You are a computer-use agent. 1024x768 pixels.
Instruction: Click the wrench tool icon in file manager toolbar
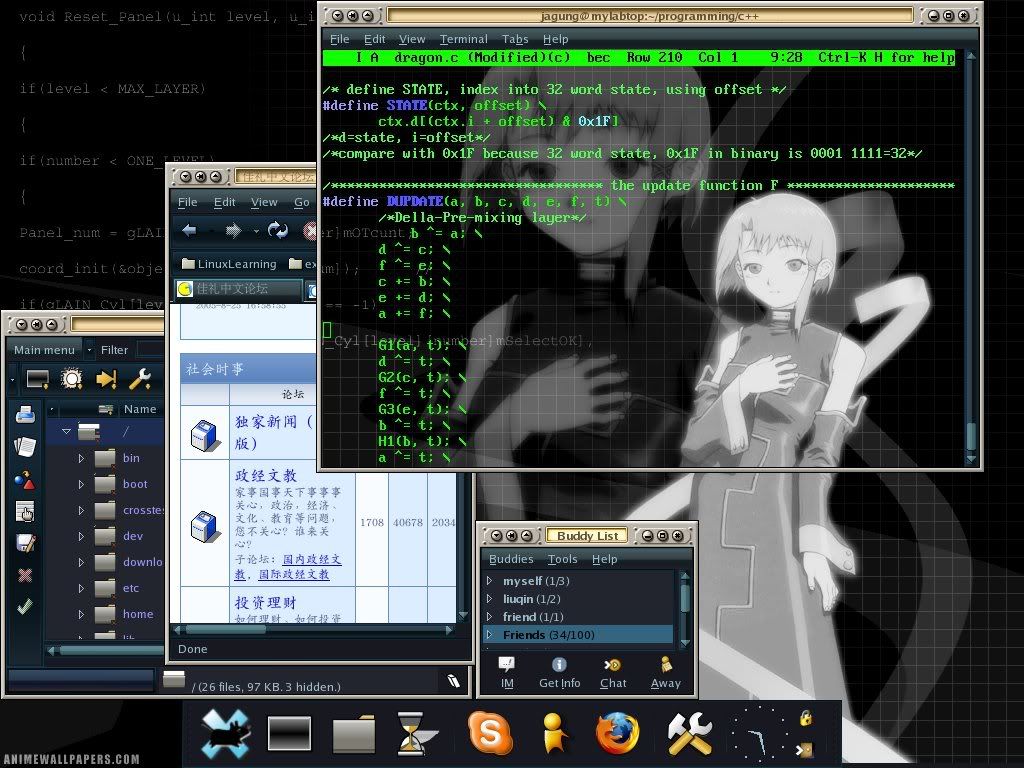click(x=140, y=379)
